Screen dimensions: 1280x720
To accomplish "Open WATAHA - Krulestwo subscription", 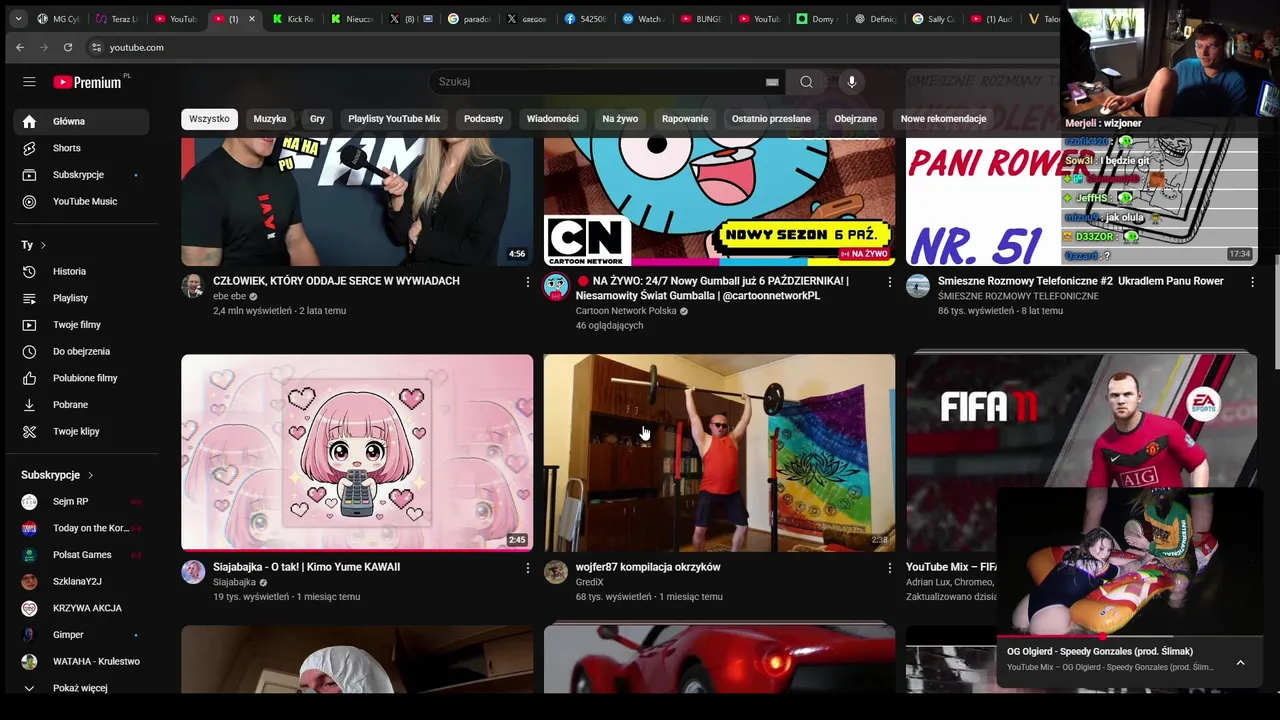I will 81,661.
